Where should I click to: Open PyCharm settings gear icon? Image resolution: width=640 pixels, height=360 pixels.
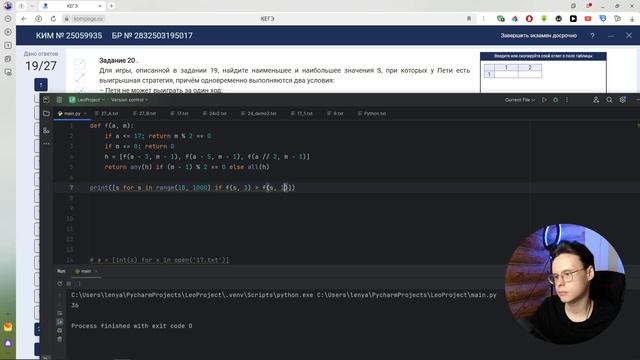tap(622, 100)
